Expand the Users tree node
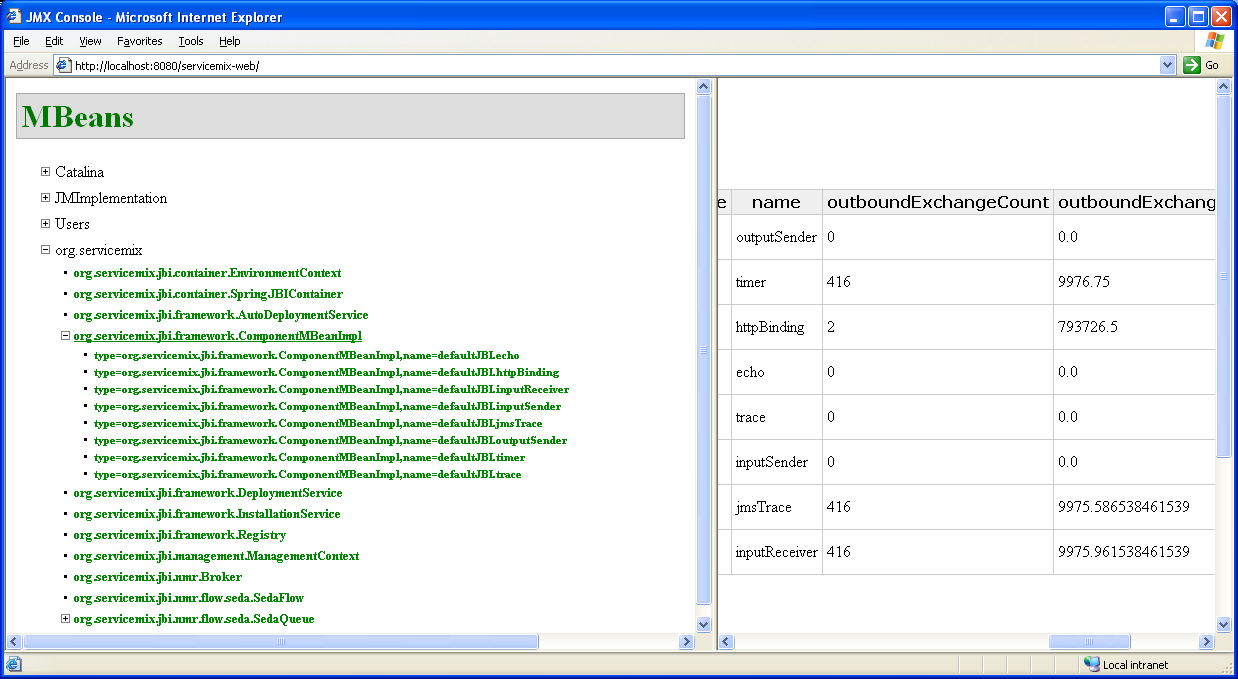 (x=45, y=224)
